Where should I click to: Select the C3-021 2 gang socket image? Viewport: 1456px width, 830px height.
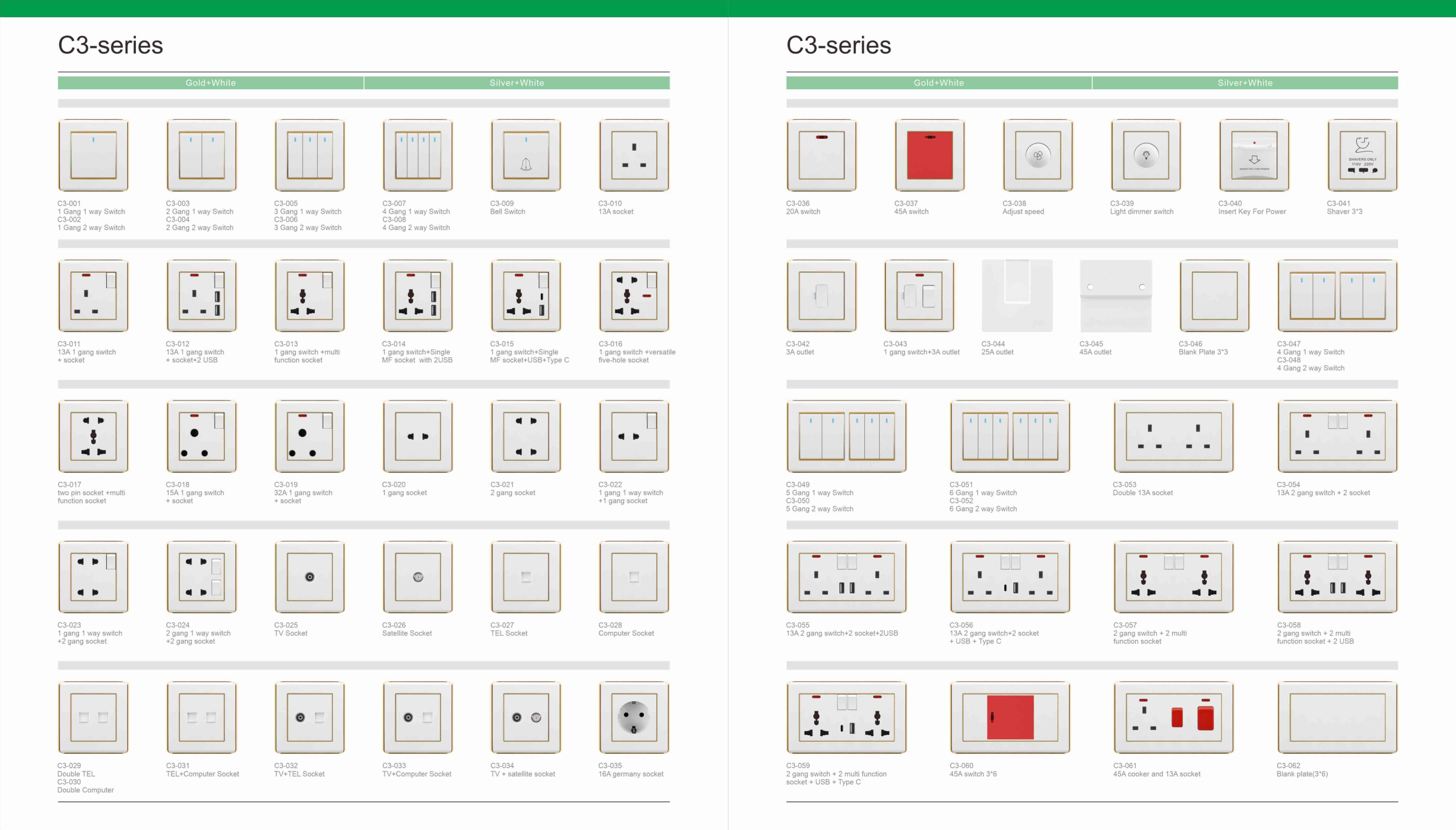pos(526,437)
